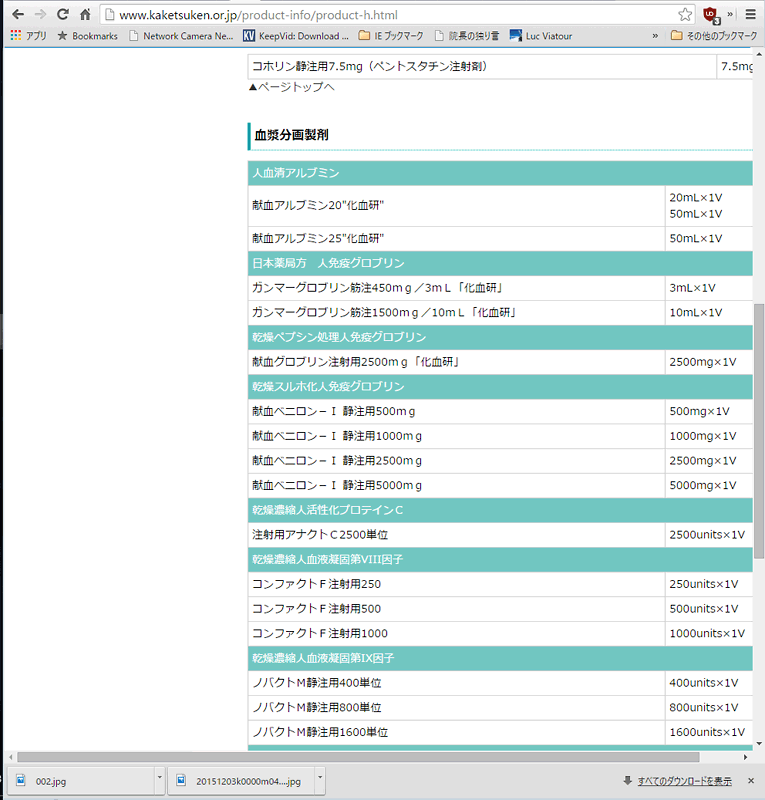Image resolution: width=765 pixels, height=800 pixels.
Task: Select 献血ベニロン-I 静注用5000mg row
Action: pos(500,485)
